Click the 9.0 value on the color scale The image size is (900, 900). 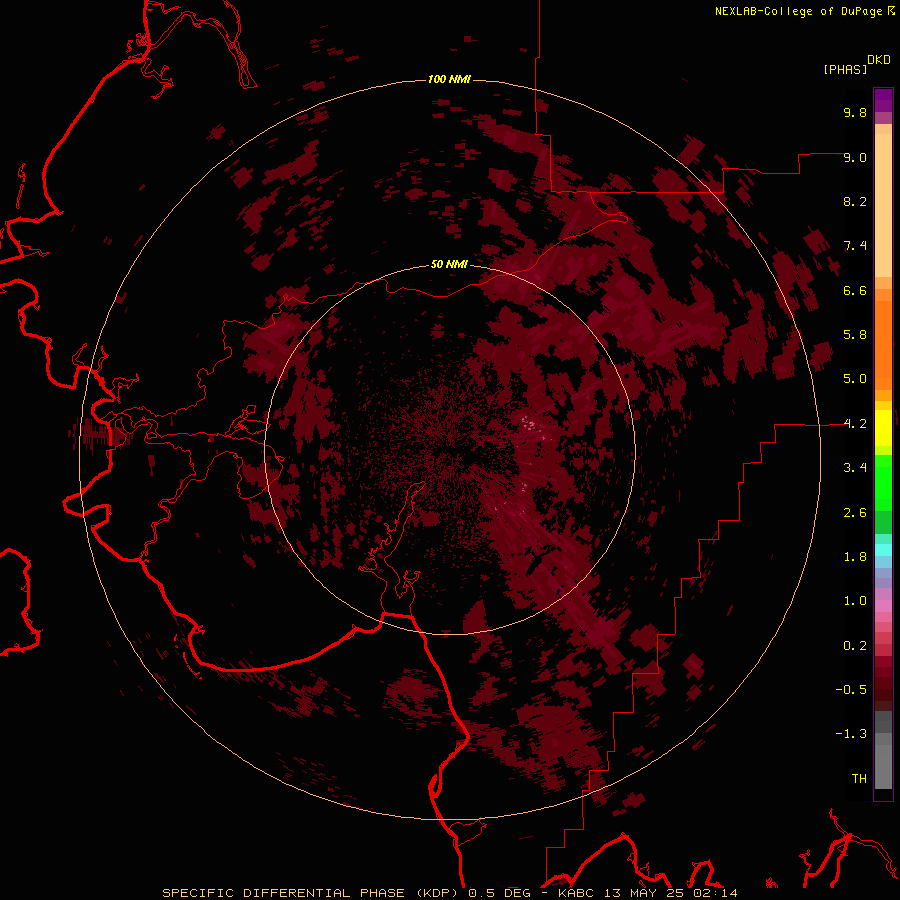855,157
